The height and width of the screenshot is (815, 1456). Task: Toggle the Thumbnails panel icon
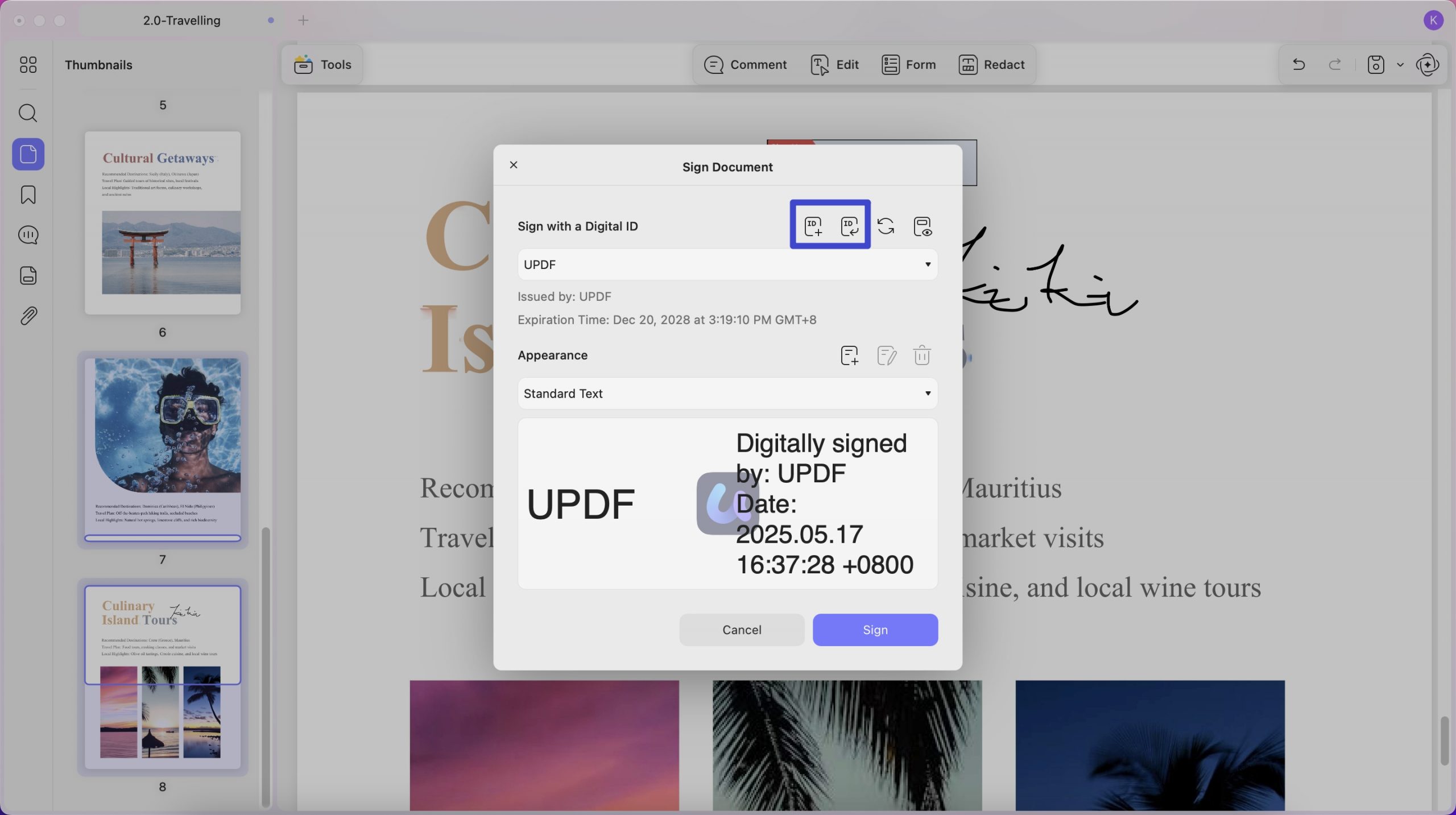[x=28, y=154]
